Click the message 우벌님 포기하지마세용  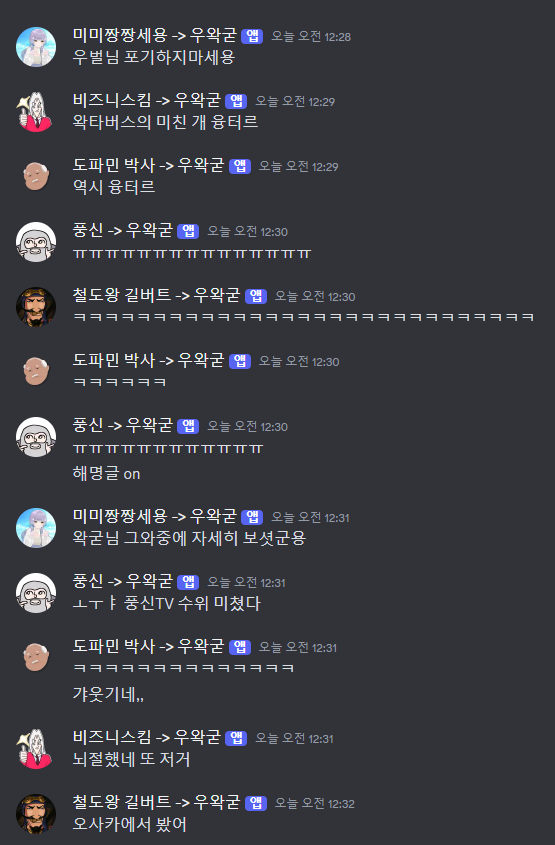click(154, 57)
